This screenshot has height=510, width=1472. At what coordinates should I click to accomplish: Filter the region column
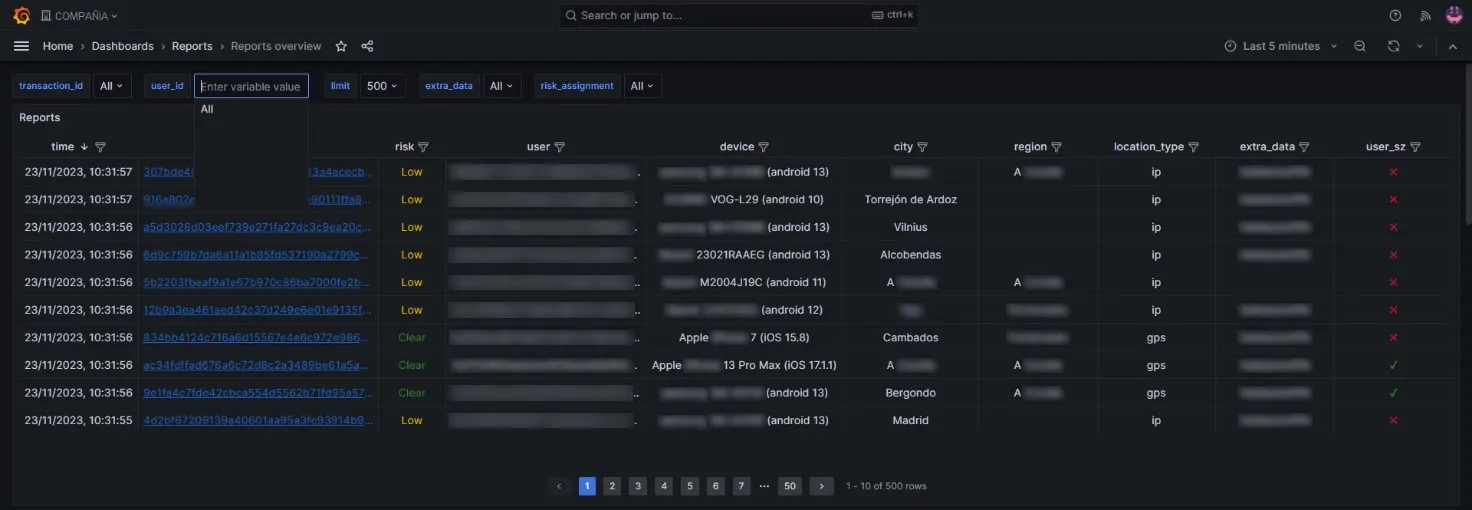click(1057, 147)
